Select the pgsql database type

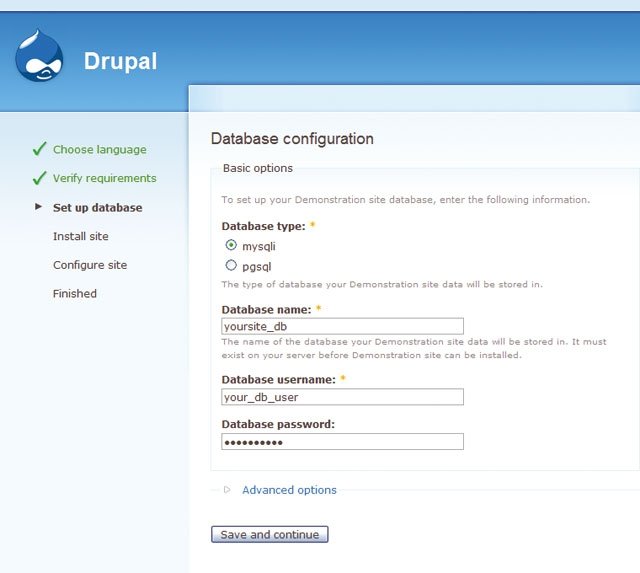pyautogui.click(x=231, y=265)
